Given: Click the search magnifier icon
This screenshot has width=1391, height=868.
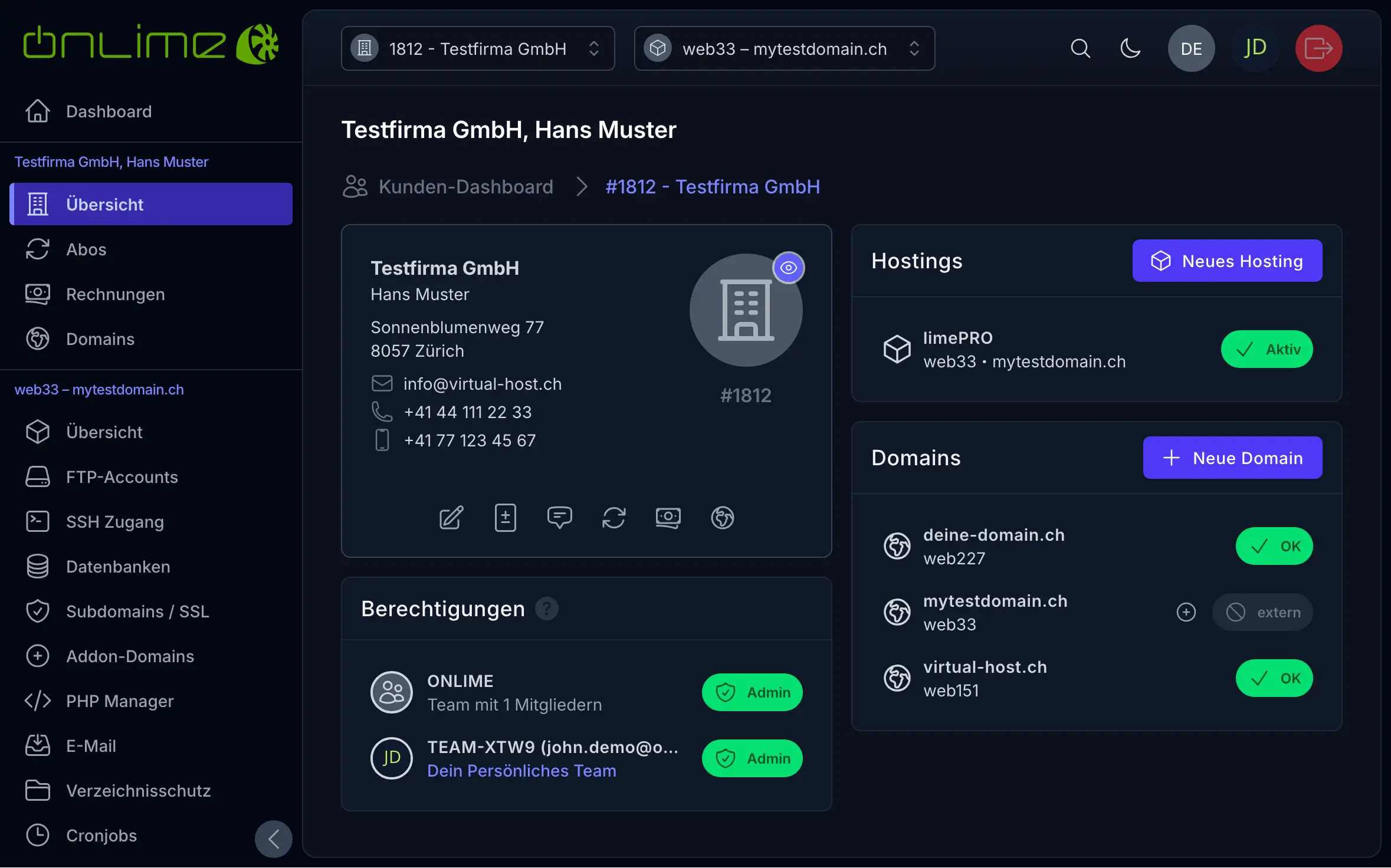Looking at the screenshot, I should [x=1080, y=48].
